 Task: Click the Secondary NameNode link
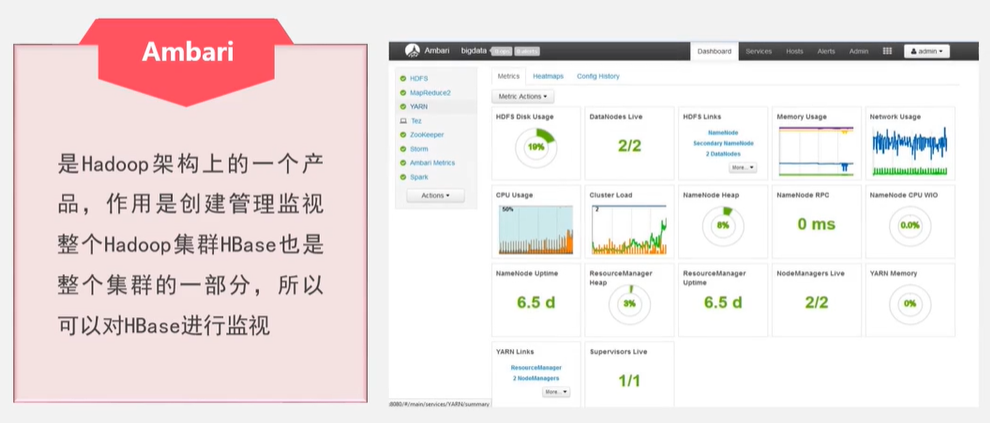point(724,143)
